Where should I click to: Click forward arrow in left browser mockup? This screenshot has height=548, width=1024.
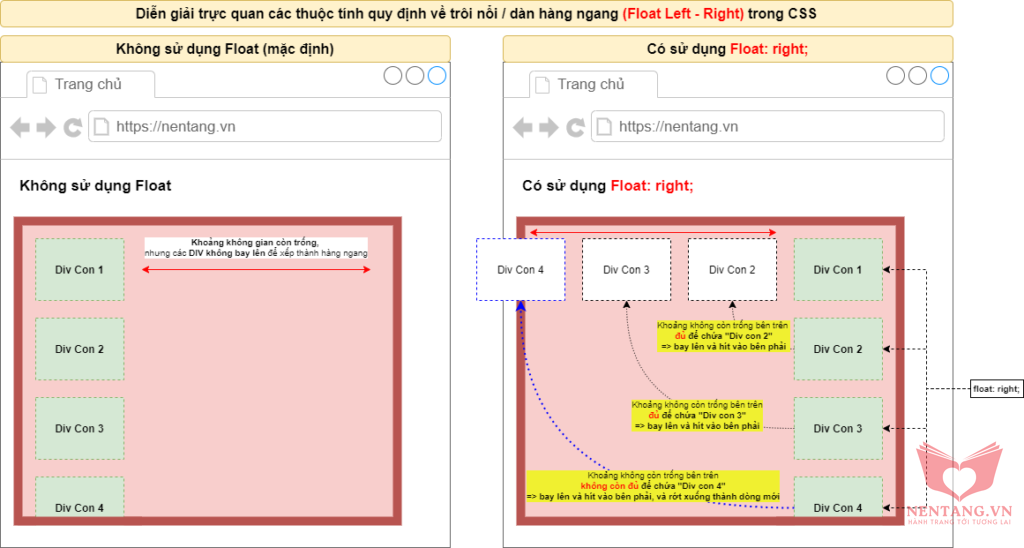46,127
